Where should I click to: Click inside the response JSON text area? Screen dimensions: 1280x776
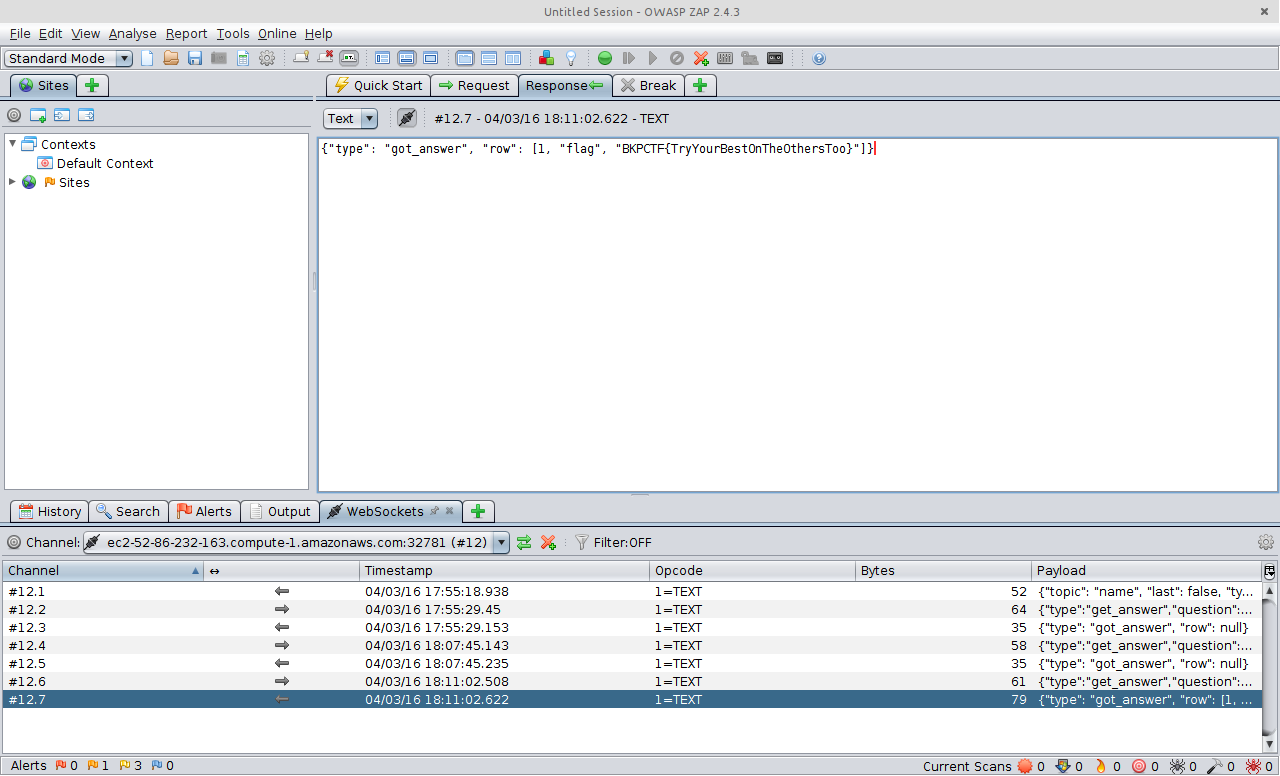click(x=797, y=315)
